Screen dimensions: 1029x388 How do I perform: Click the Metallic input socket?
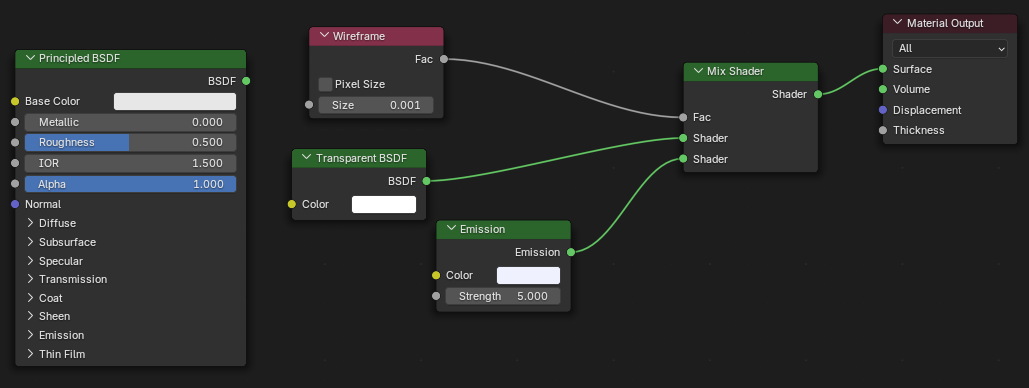pos(15,122)
